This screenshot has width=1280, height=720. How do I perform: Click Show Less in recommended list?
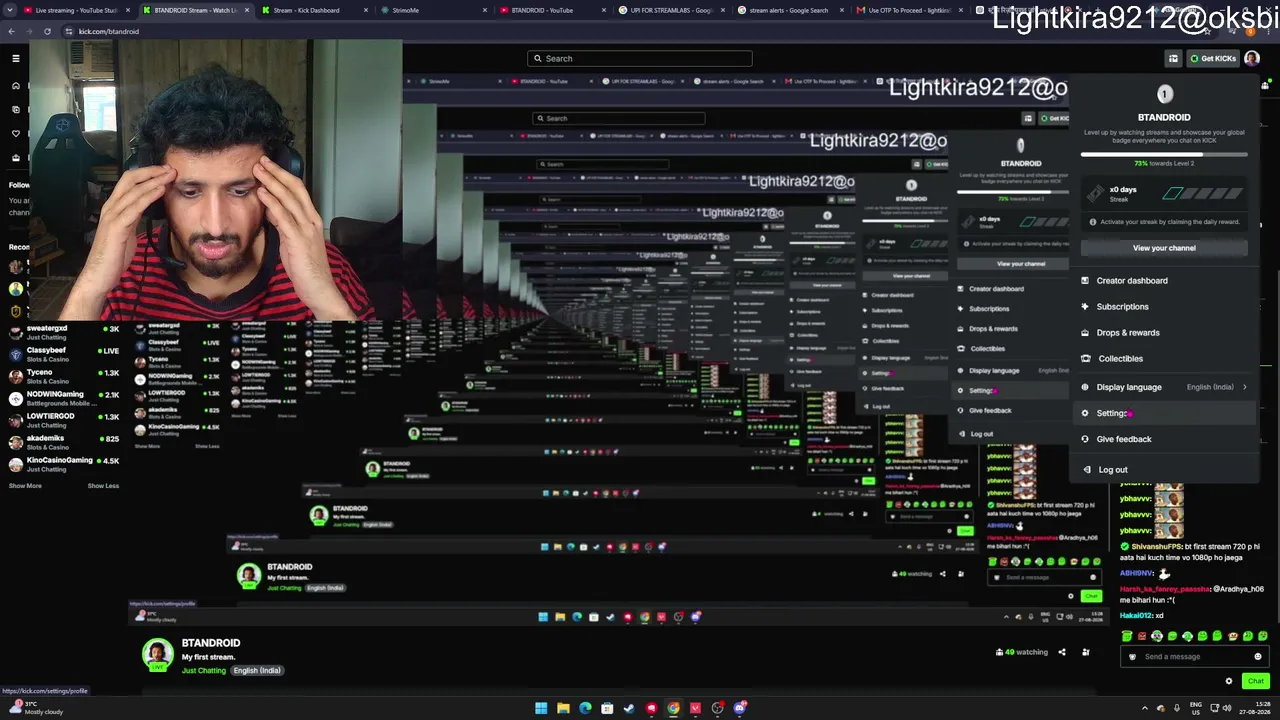tap(103, 486)
